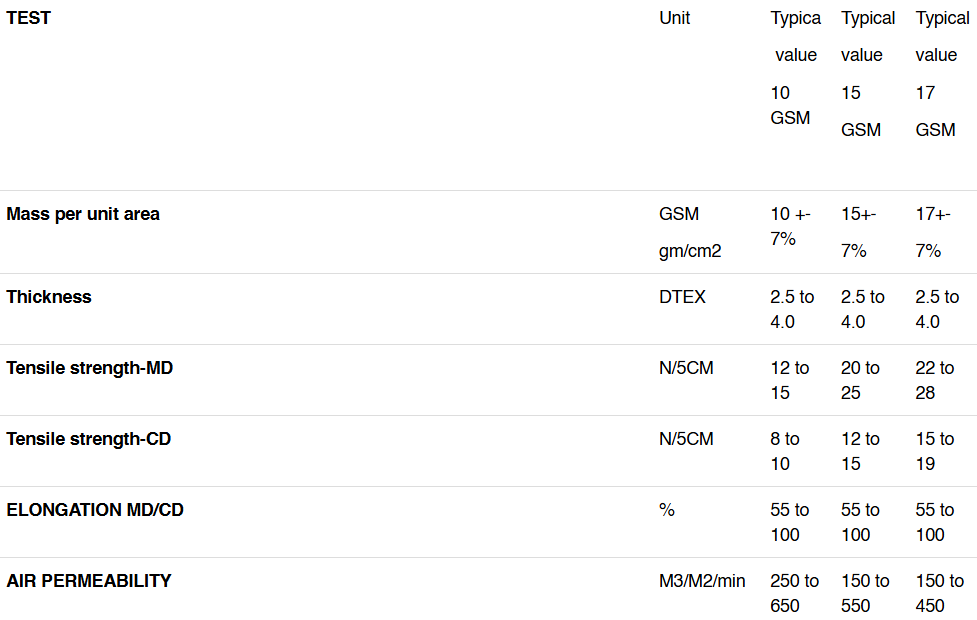Click the 150 to 450 air permeability value
Screen dimensions: 977x620
coord(938,593)
